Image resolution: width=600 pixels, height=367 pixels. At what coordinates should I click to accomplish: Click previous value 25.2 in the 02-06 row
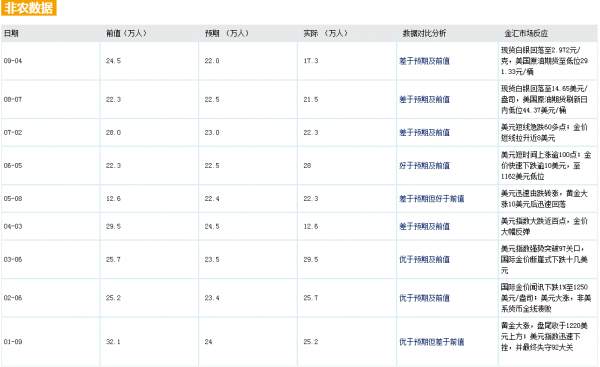113,298
